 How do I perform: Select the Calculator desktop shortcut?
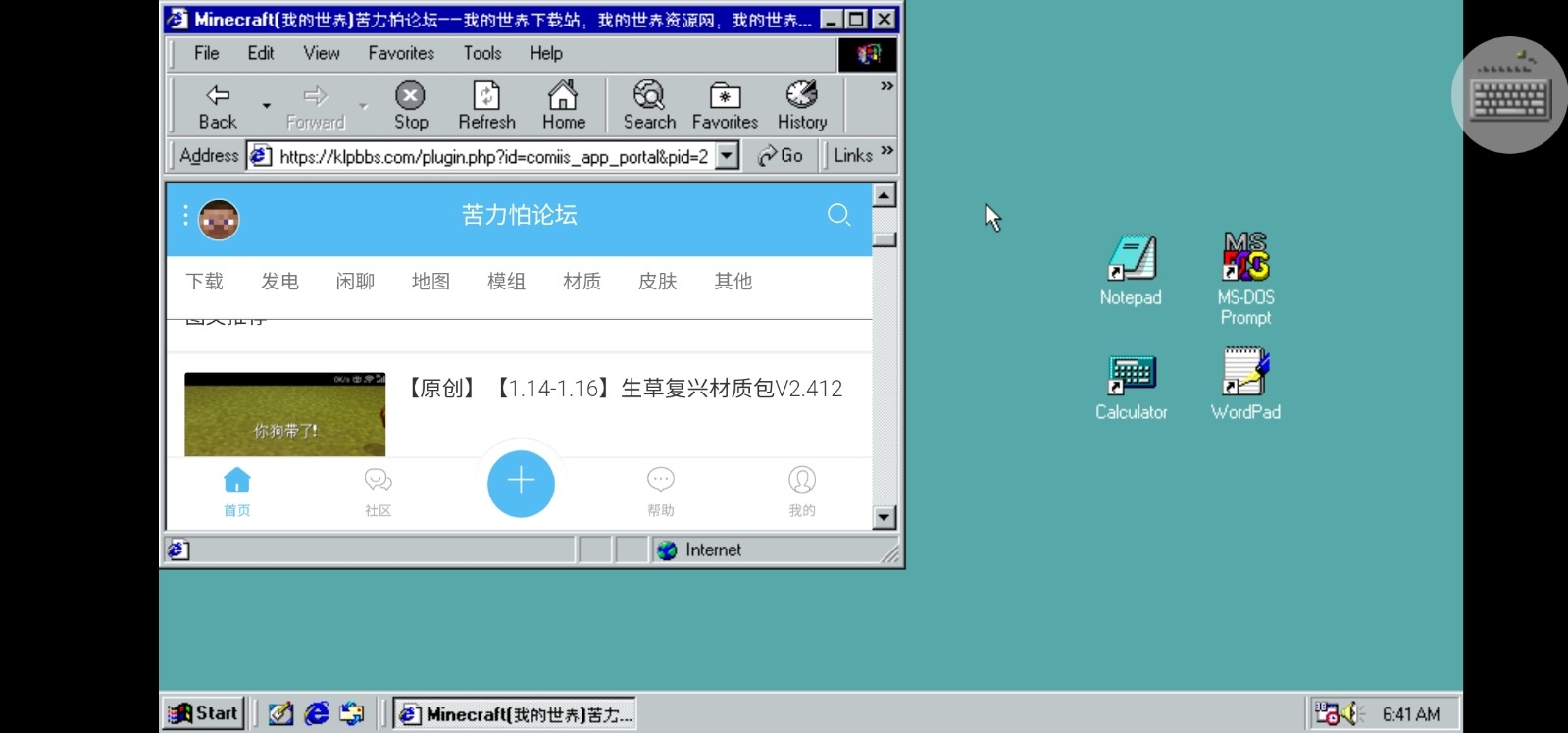1132,388
